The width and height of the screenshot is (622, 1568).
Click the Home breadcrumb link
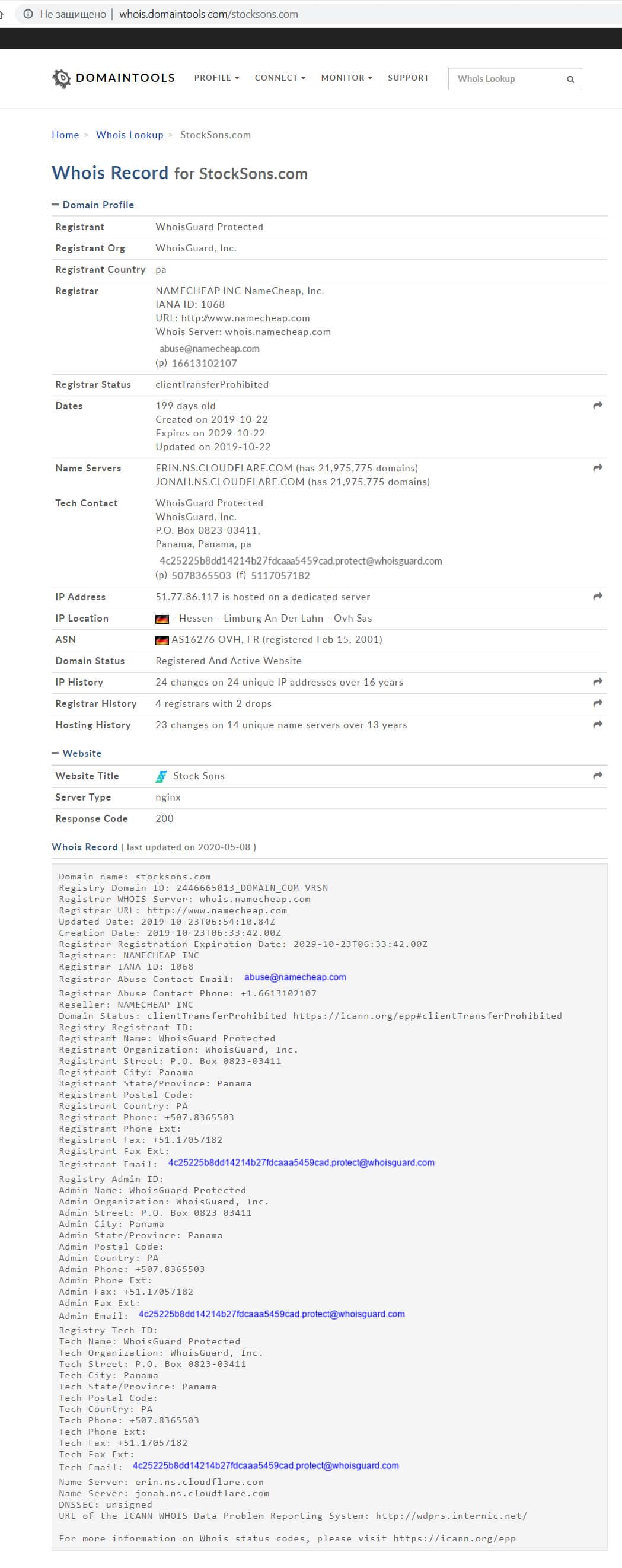click(65, 135)
